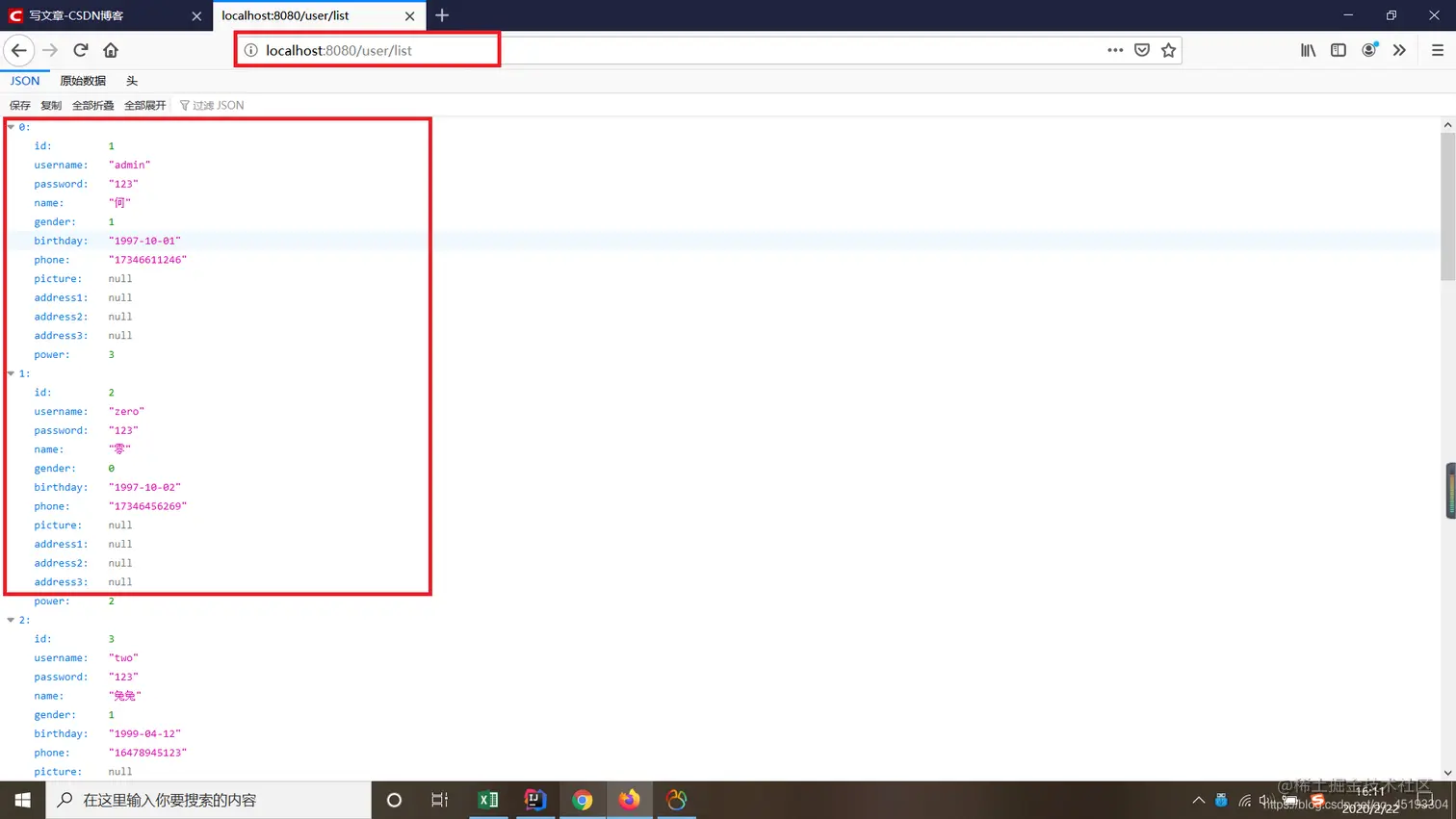The width and height of the screenshot is (1456, 819).
Task: Select phone value "17346456269"
Action: (147, 506)
